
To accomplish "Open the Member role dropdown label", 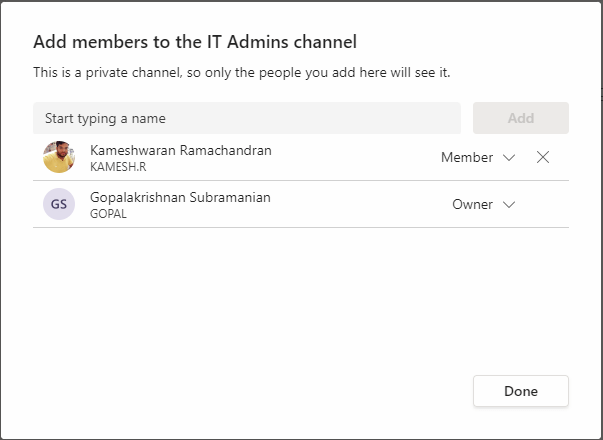I will [467, 157].
